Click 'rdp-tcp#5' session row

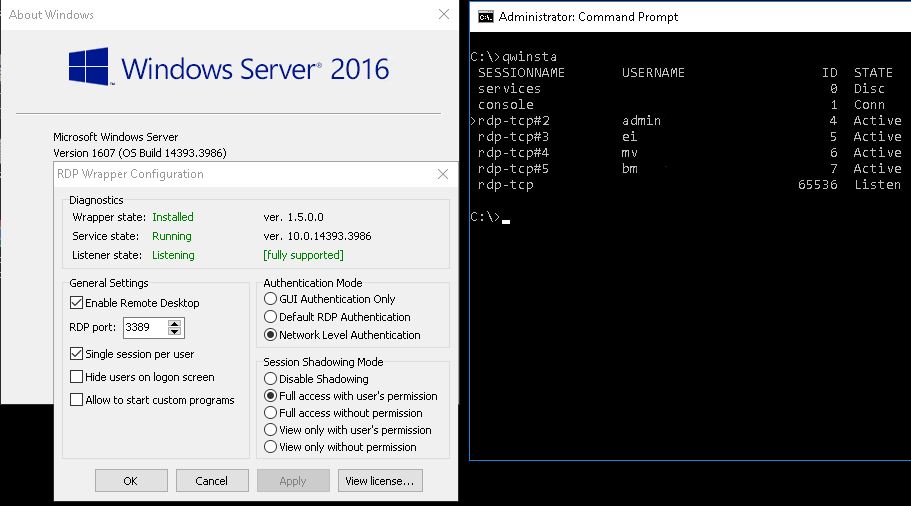pos(689,168)
